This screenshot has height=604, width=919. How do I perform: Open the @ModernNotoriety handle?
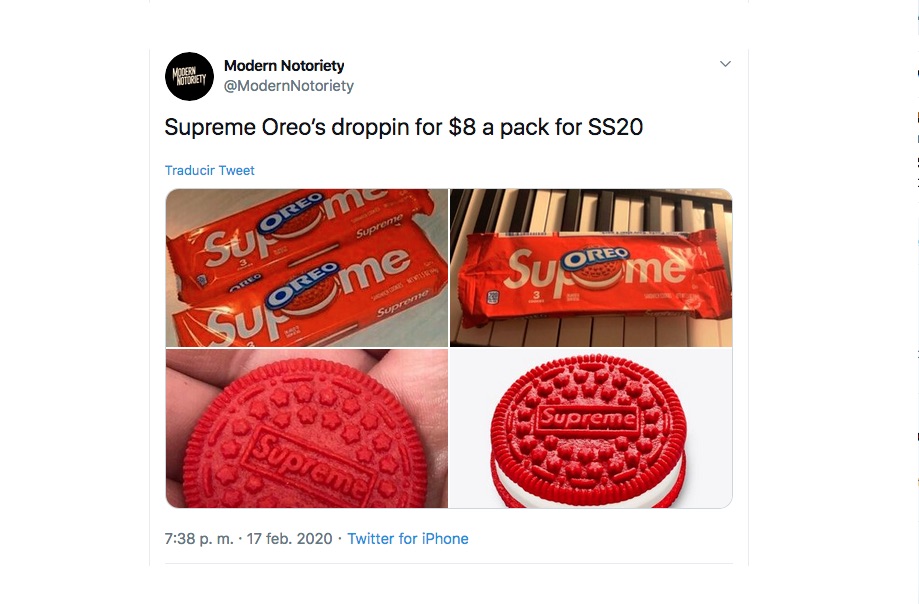pos(289,86)
